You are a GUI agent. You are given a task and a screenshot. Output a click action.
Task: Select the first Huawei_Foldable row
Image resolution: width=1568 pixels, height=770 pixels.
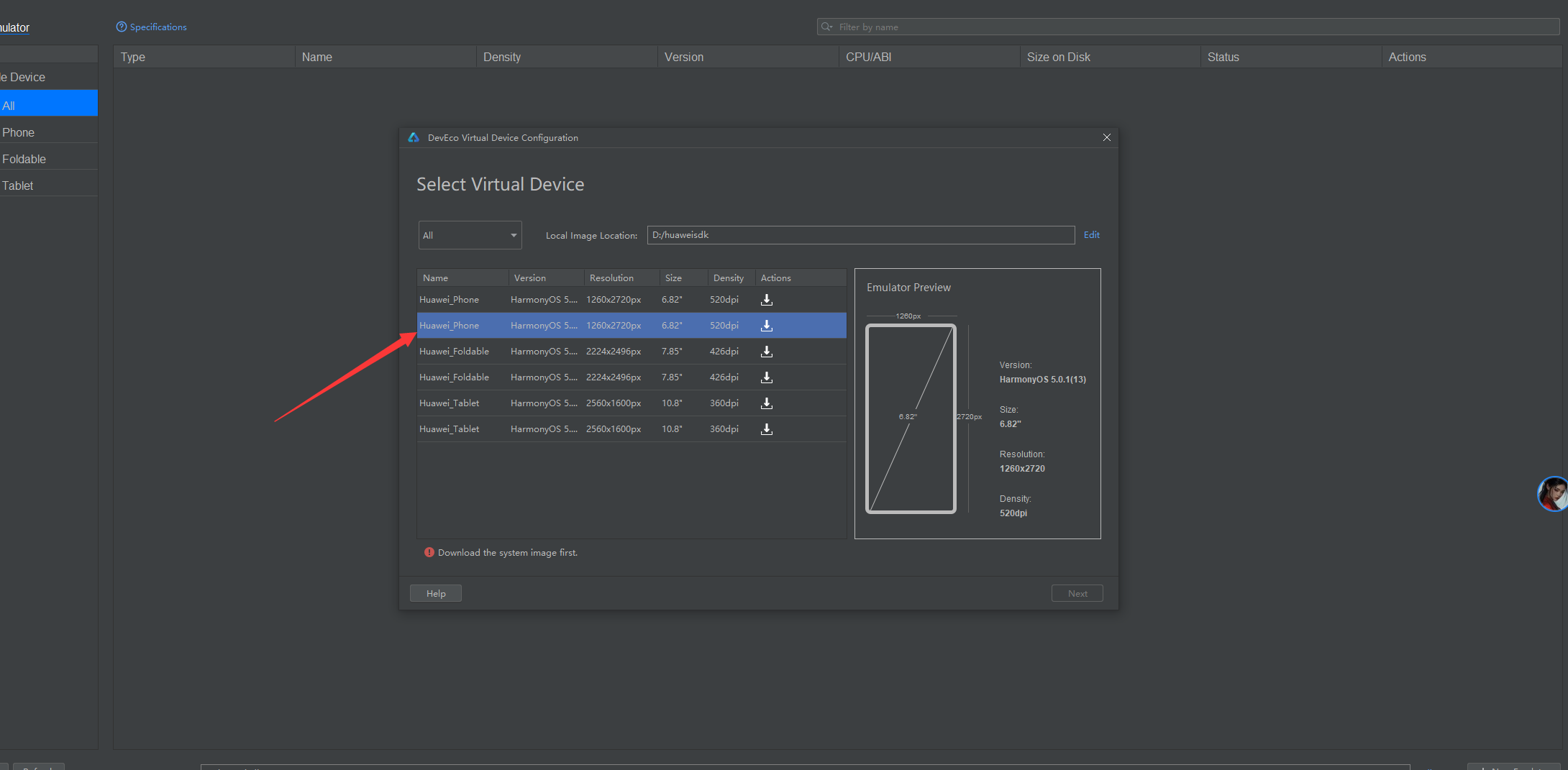[x=632, y=352]
